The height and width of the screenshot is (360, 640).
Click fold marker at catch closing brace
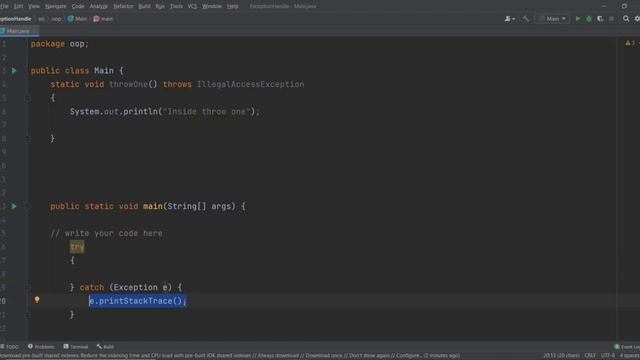[27, 314]
